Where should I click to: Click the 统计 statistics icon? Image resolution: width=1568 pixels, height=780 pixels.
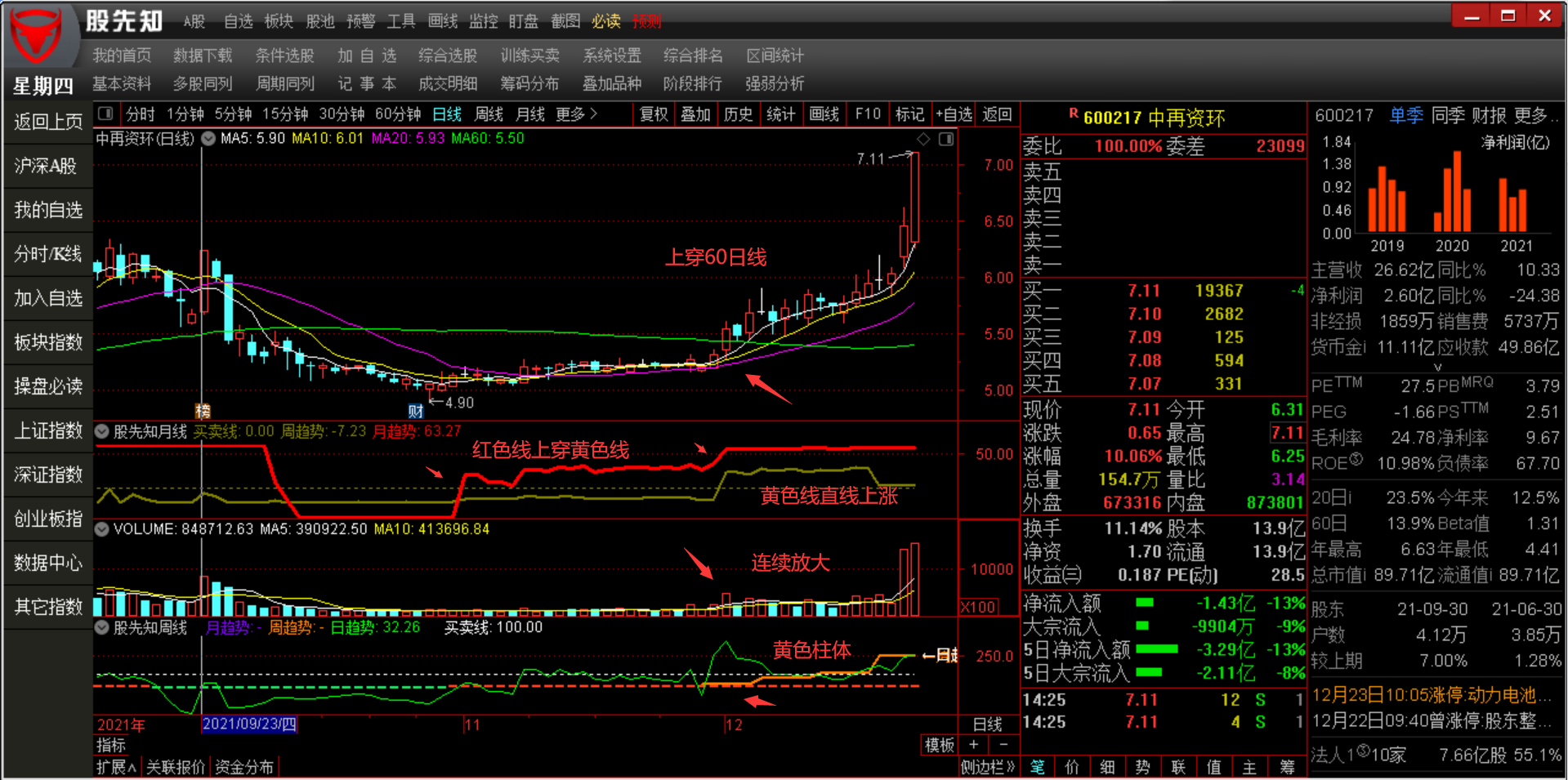(x=780, y=114)
